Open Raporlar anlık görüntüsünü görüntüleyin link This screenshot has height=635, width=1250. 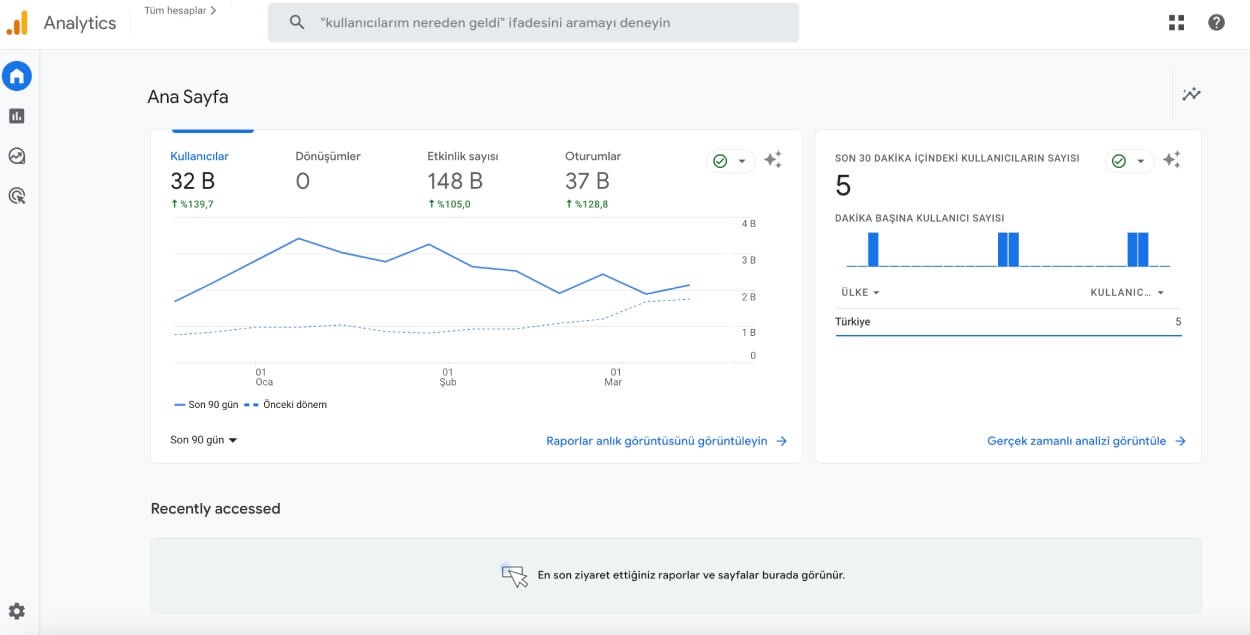pos(666,441)
